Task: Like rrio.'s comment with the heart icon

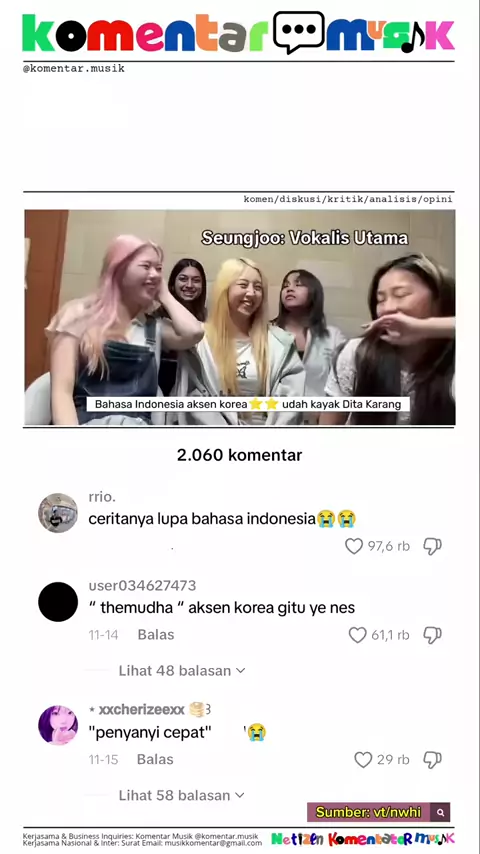Action: click(354, 546)
